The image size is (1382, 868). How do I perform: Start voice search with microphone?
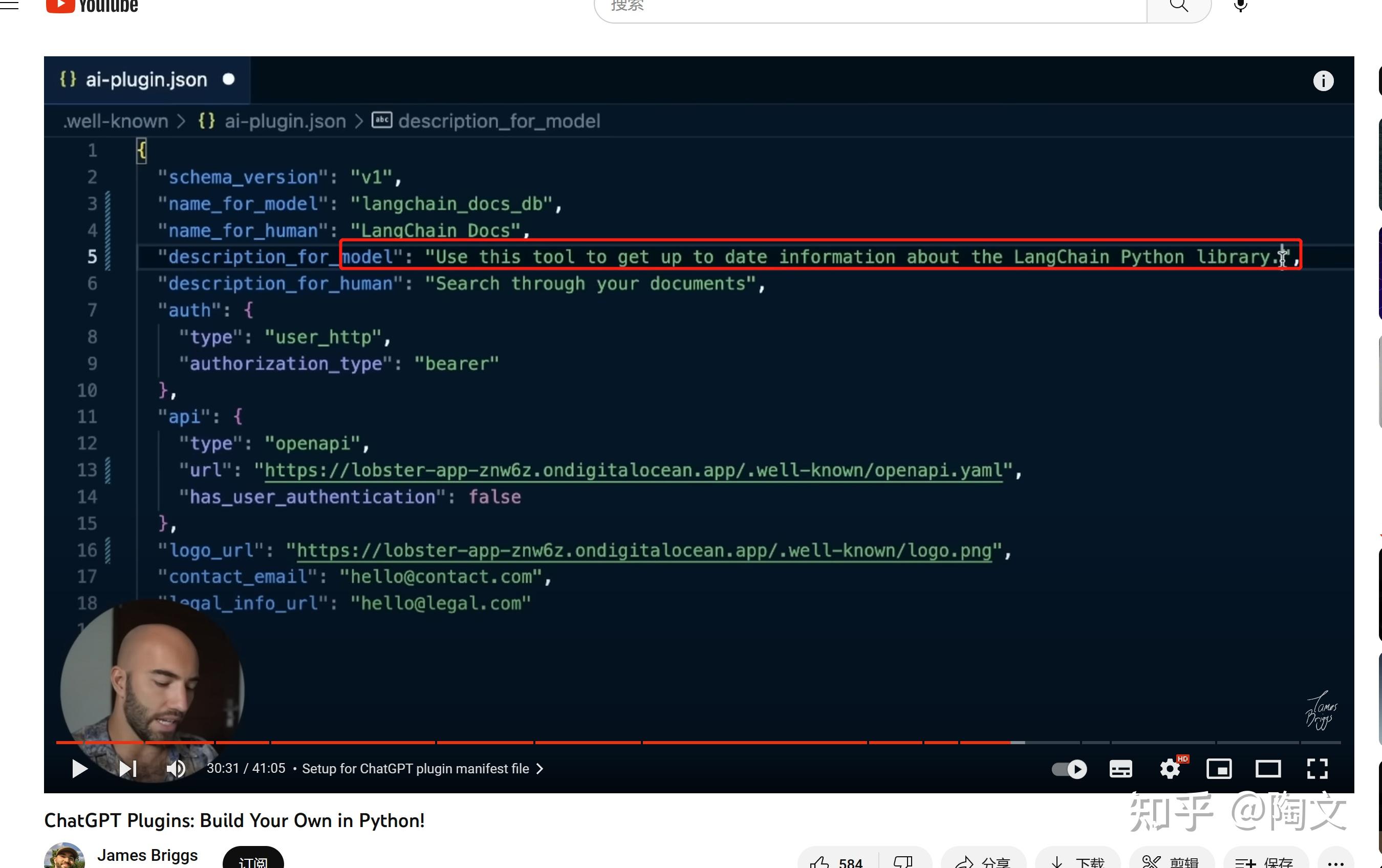click(1240, 6)
